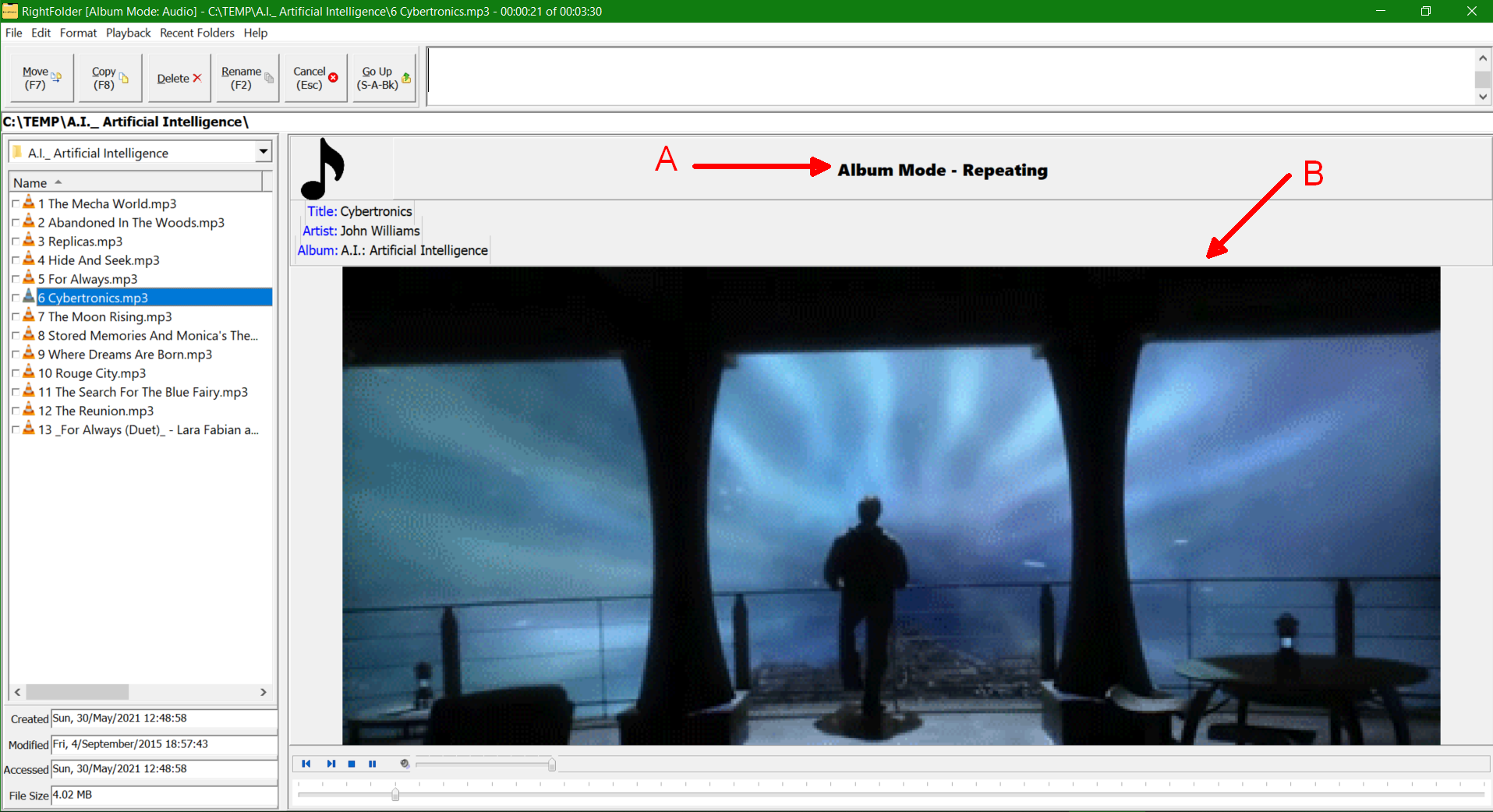Mute audio via the speaker icon
This screenshot has height=812, width=1493.
coord(405,764)
